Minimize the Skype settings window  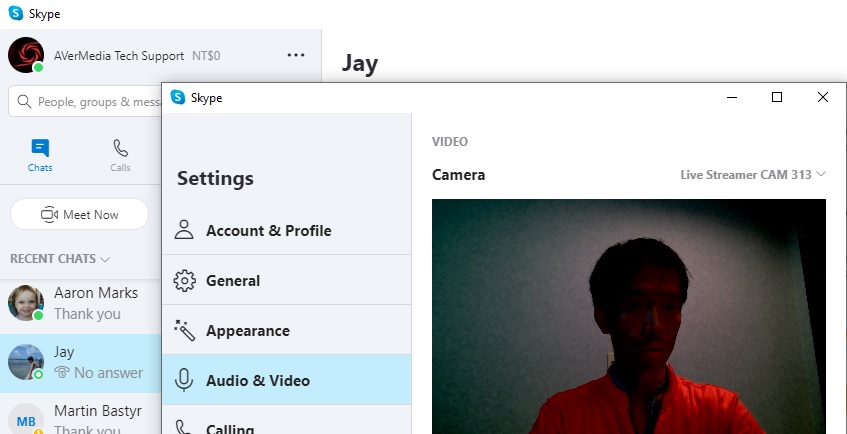tap(732, 97)
